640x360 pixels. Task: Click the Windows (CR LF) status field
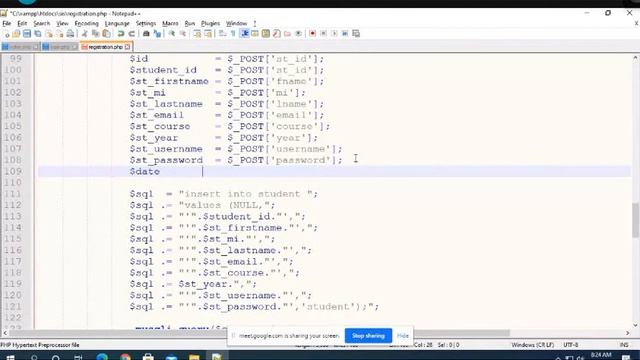(x=532, y=345)
